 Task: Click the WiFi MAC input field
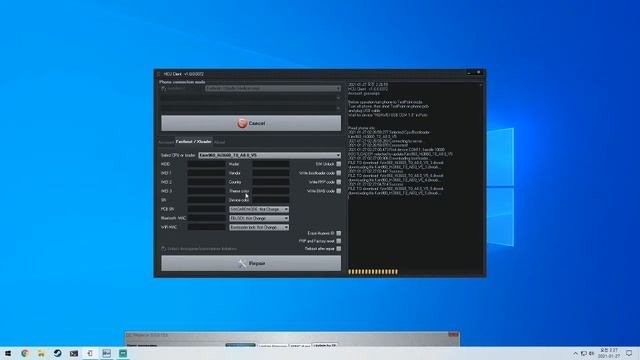tap(206, 227)
